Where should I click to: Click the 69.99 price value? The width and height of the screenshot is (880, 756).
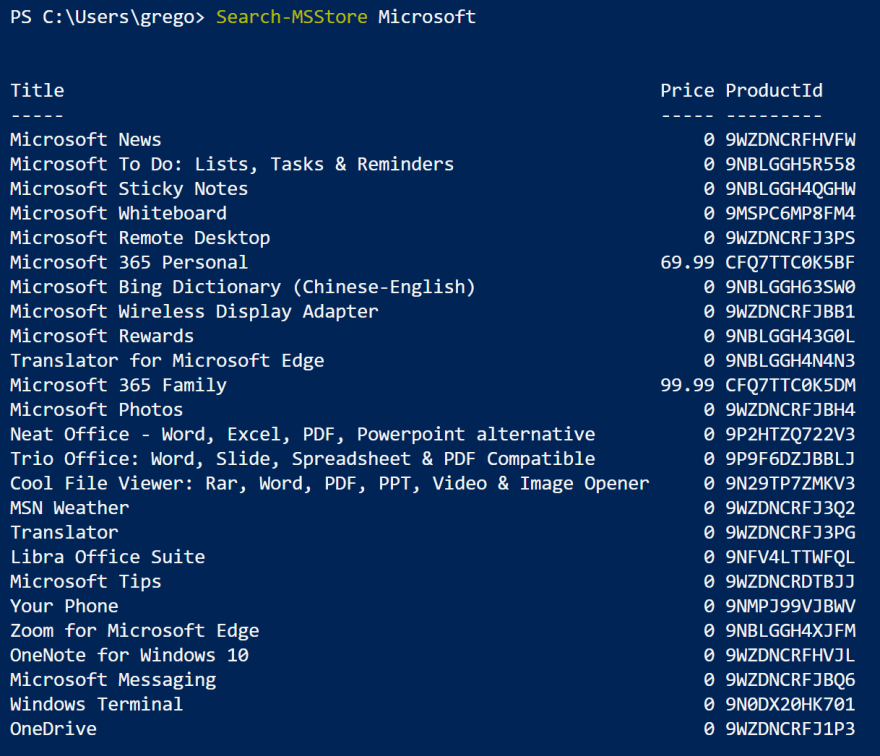point(688,262)
